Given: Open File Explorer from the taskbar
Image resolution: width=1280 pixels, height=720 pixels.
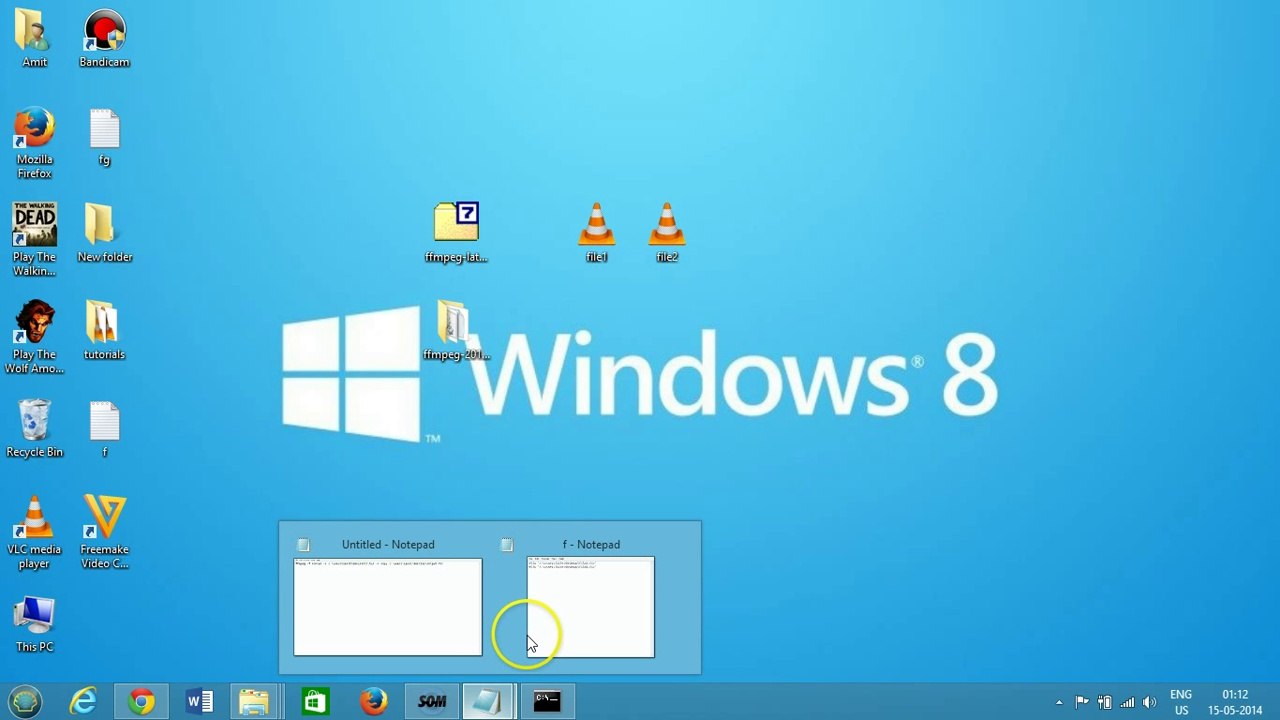Looking at the screenshot, I should click(x=255, y=702).
